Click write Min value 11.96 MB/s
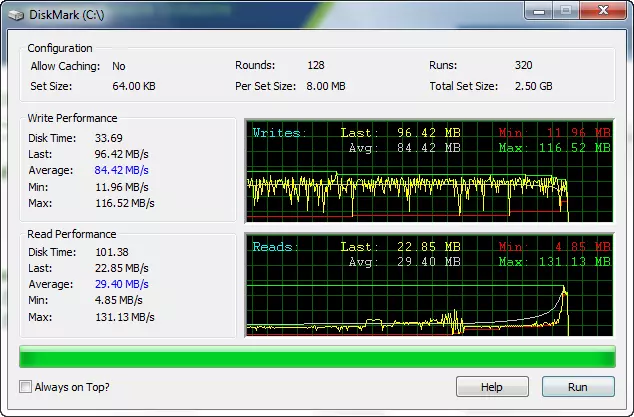Viewport: 634px width, 417px height. [x=122, y=187]
